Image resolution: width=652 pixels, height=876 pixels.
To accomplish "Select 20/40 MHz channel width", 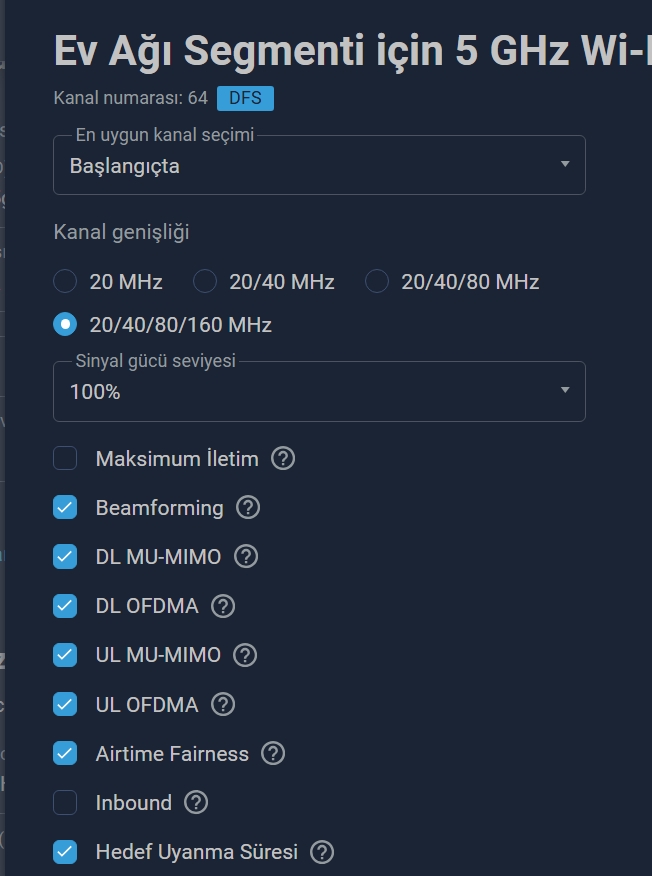I will (x=204, y=281).
